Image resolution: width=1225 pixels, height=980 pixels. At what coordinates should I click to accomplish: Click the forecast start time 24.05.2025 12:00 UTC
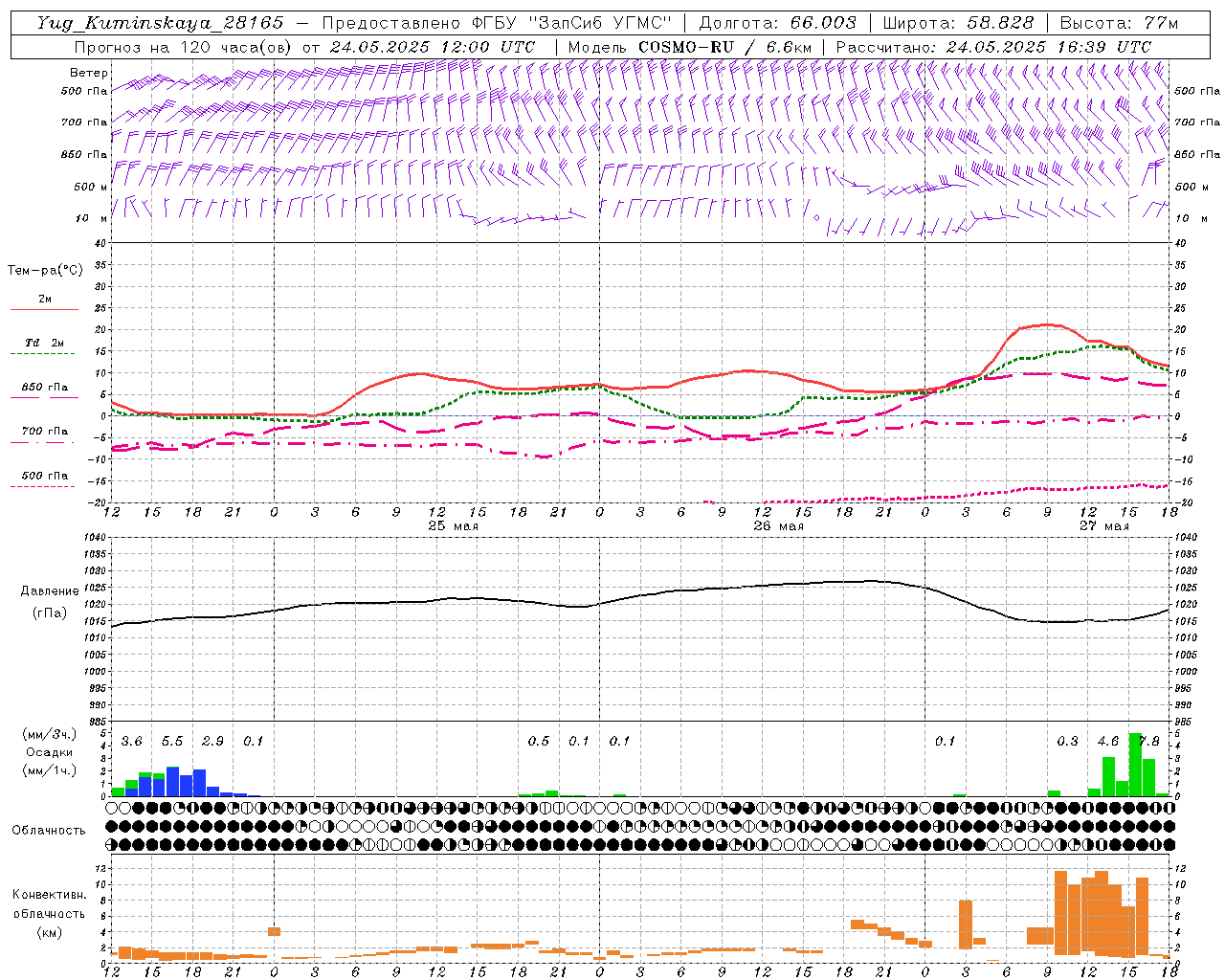tap(433, 47)
